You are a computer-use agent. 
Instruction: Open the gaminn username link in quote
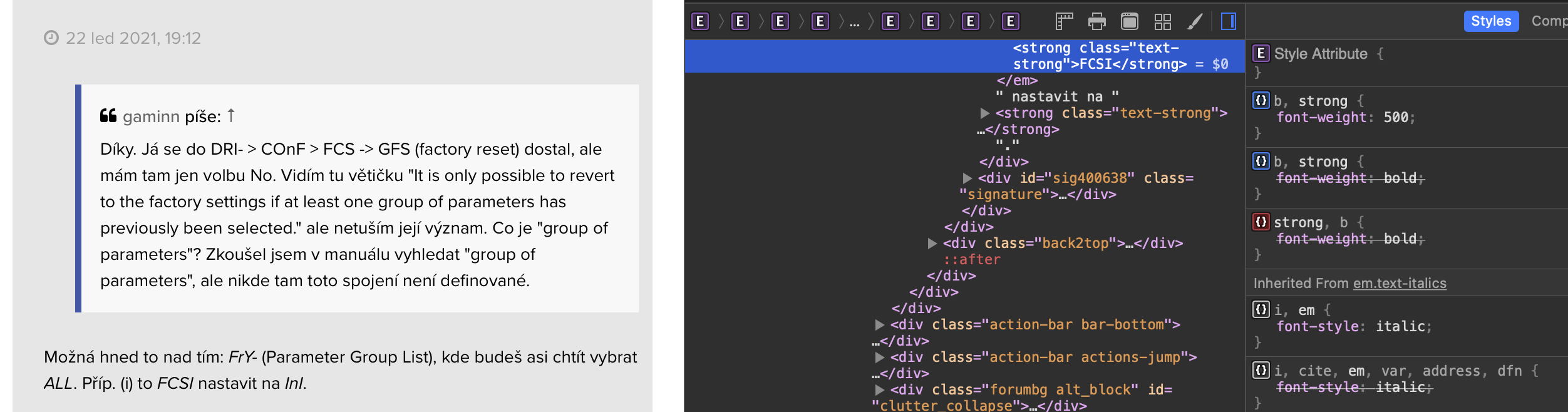[x=151, y=116]
